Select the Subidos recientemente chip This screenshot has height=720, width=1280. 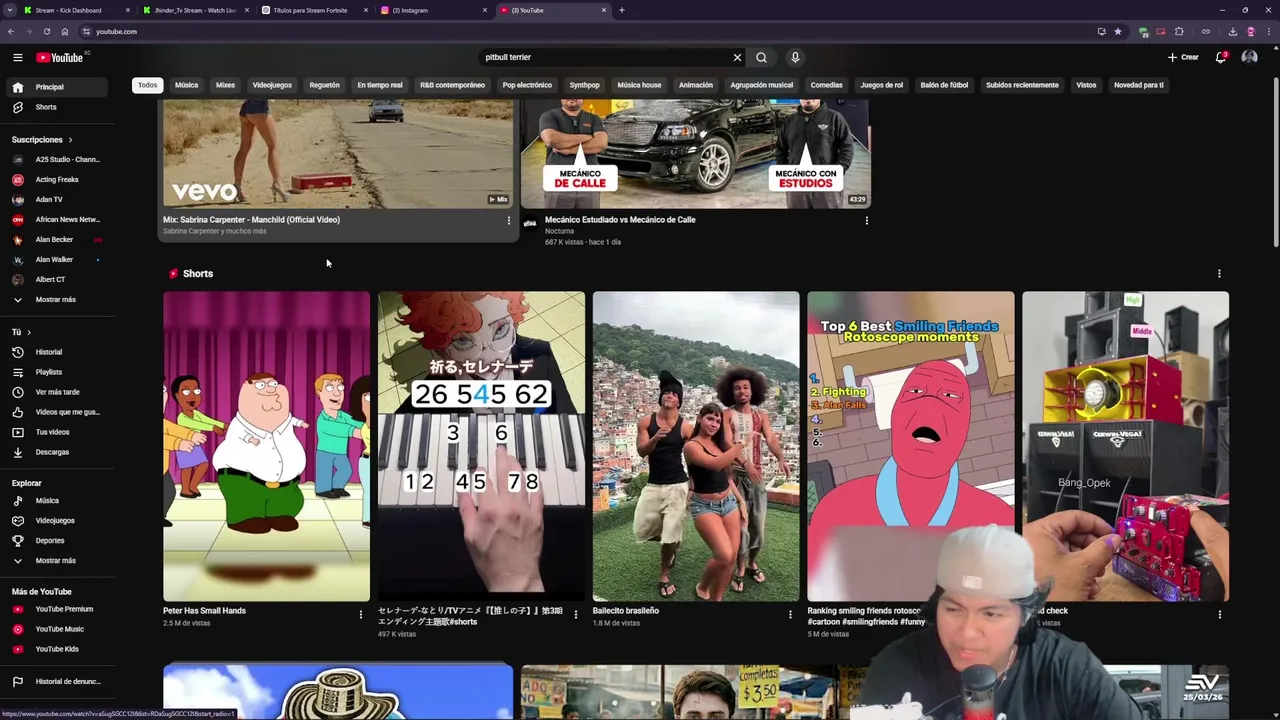pyautogui.click(x=1022, y=85)
